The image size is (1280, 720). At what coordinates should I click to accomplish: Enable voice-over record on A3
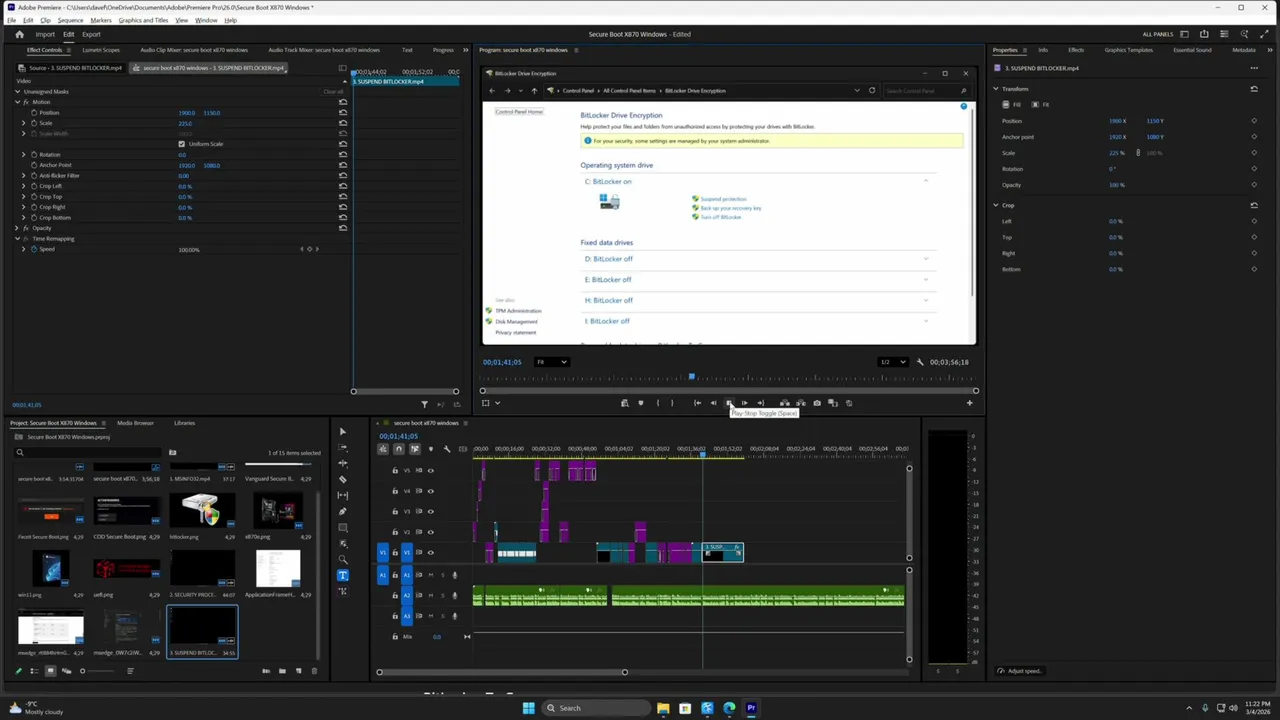[x=455, y=616]
